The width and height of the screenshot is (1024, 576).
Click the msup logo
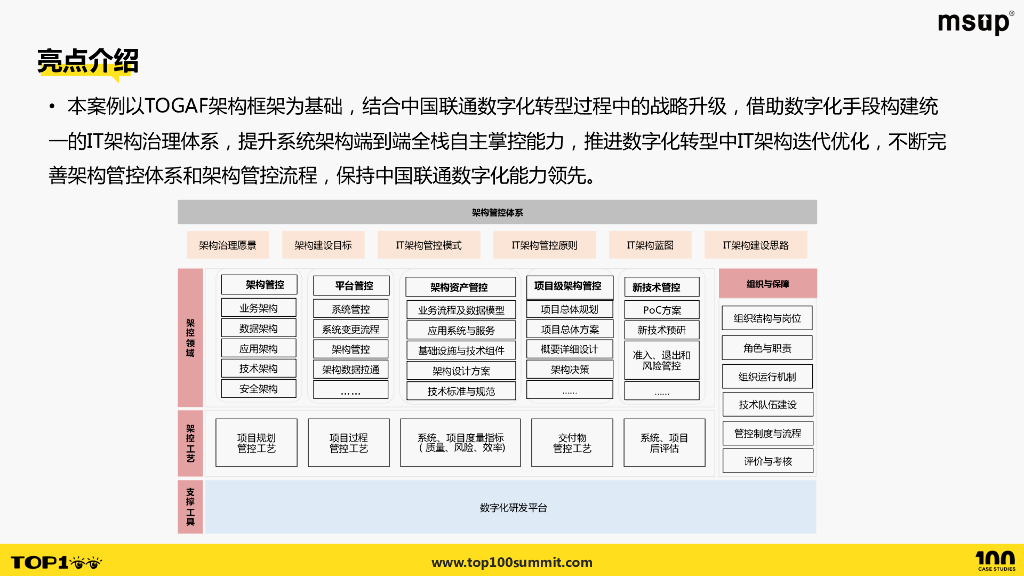(x=976, y=23)
